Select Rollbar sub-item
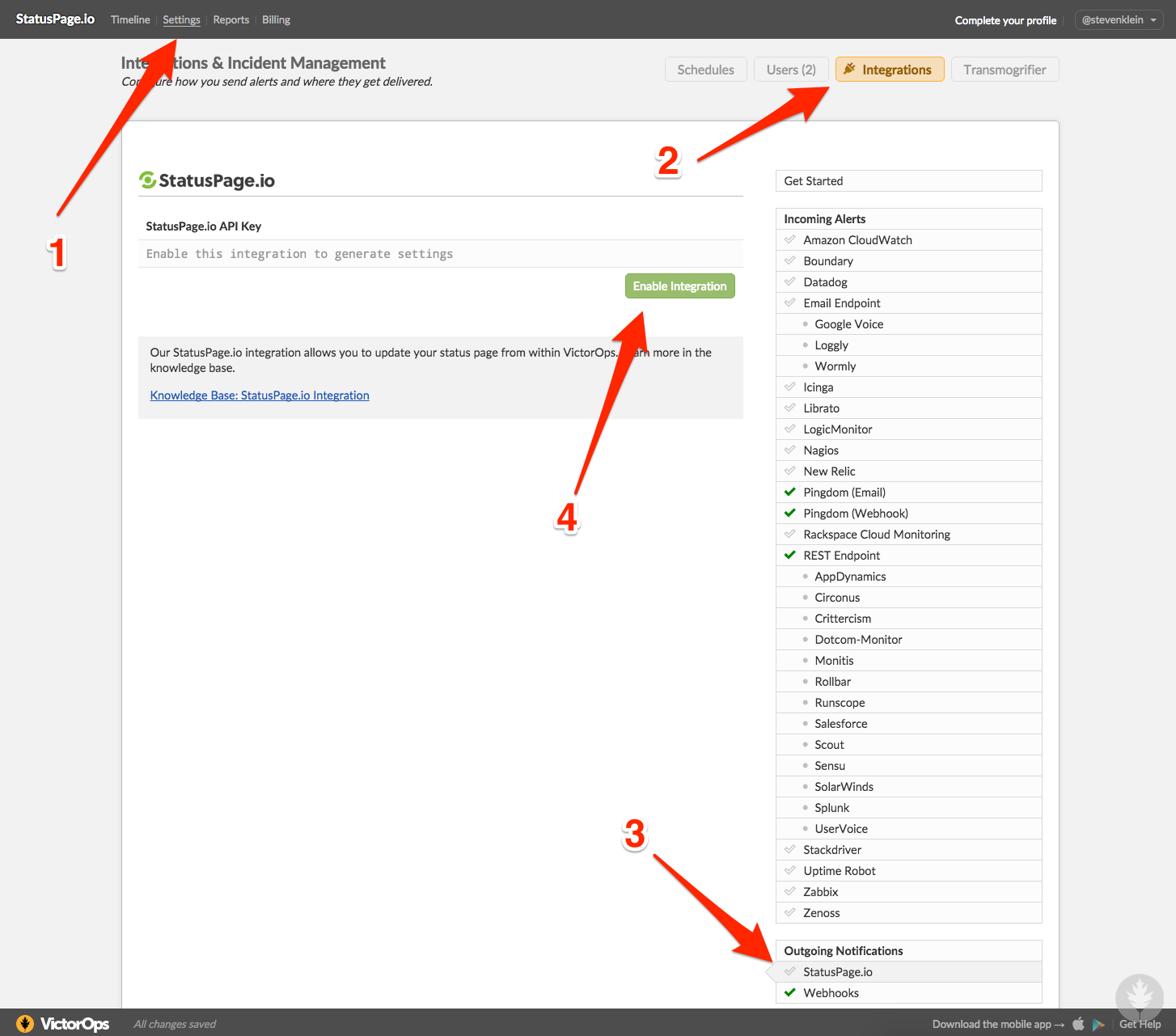The image size is (1176, 1036). (908, 682)
